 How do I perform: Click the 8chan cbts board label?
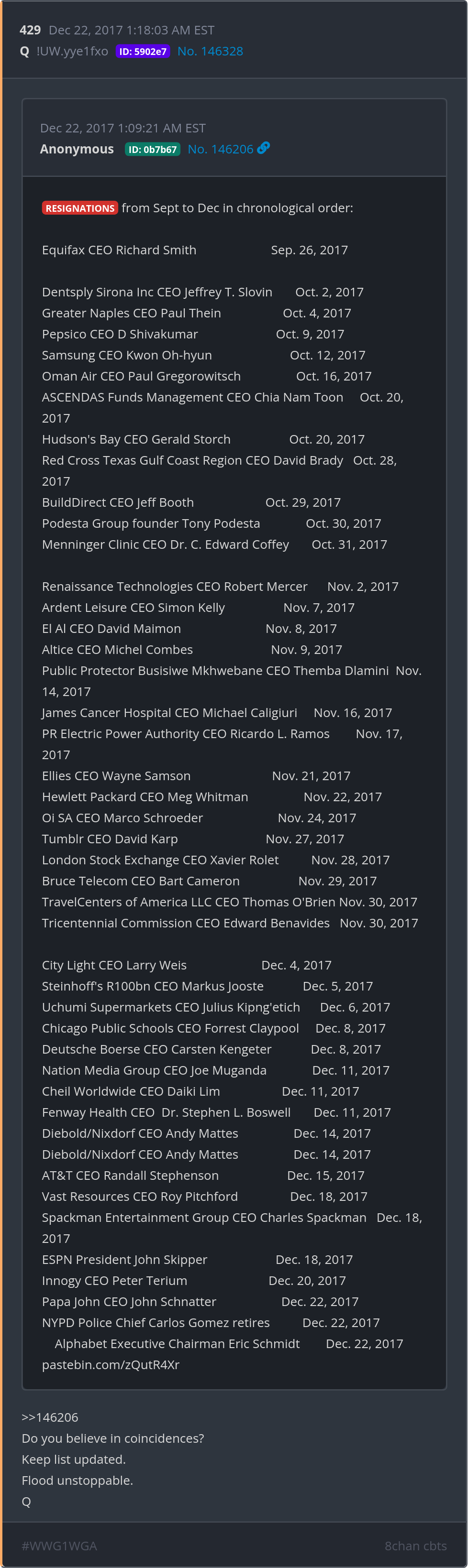coord(415,1546)
